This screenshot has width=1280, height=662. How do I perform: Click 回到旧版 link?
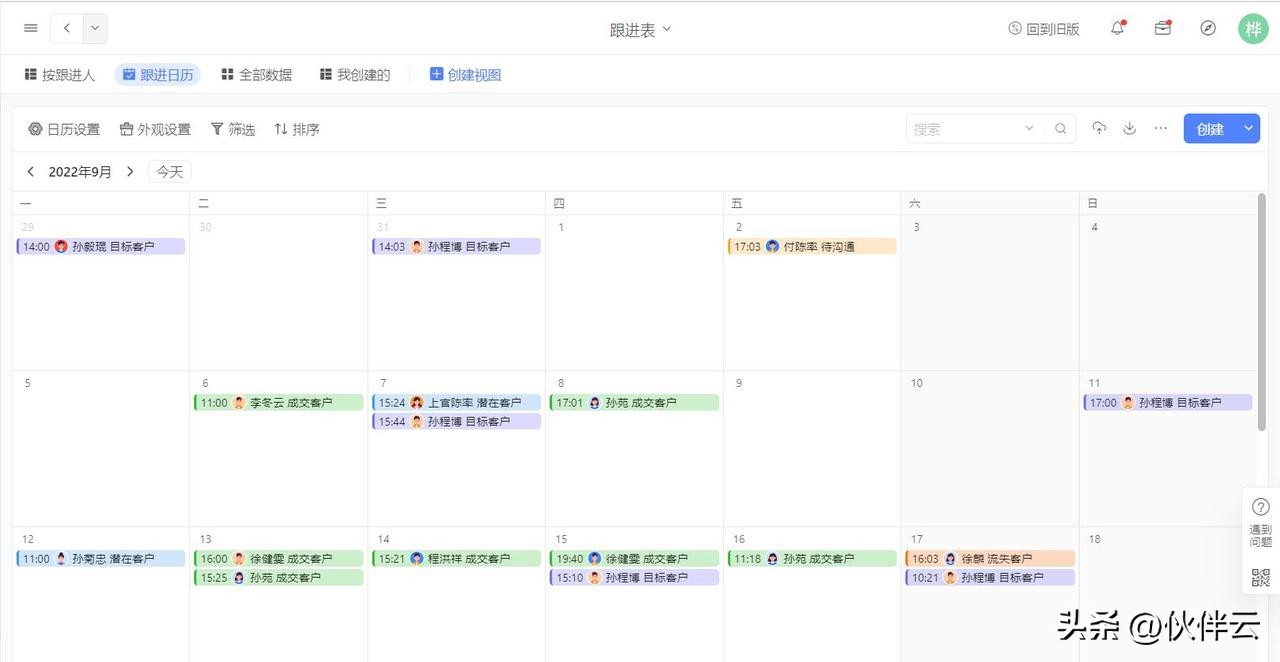coord(1044,29)
